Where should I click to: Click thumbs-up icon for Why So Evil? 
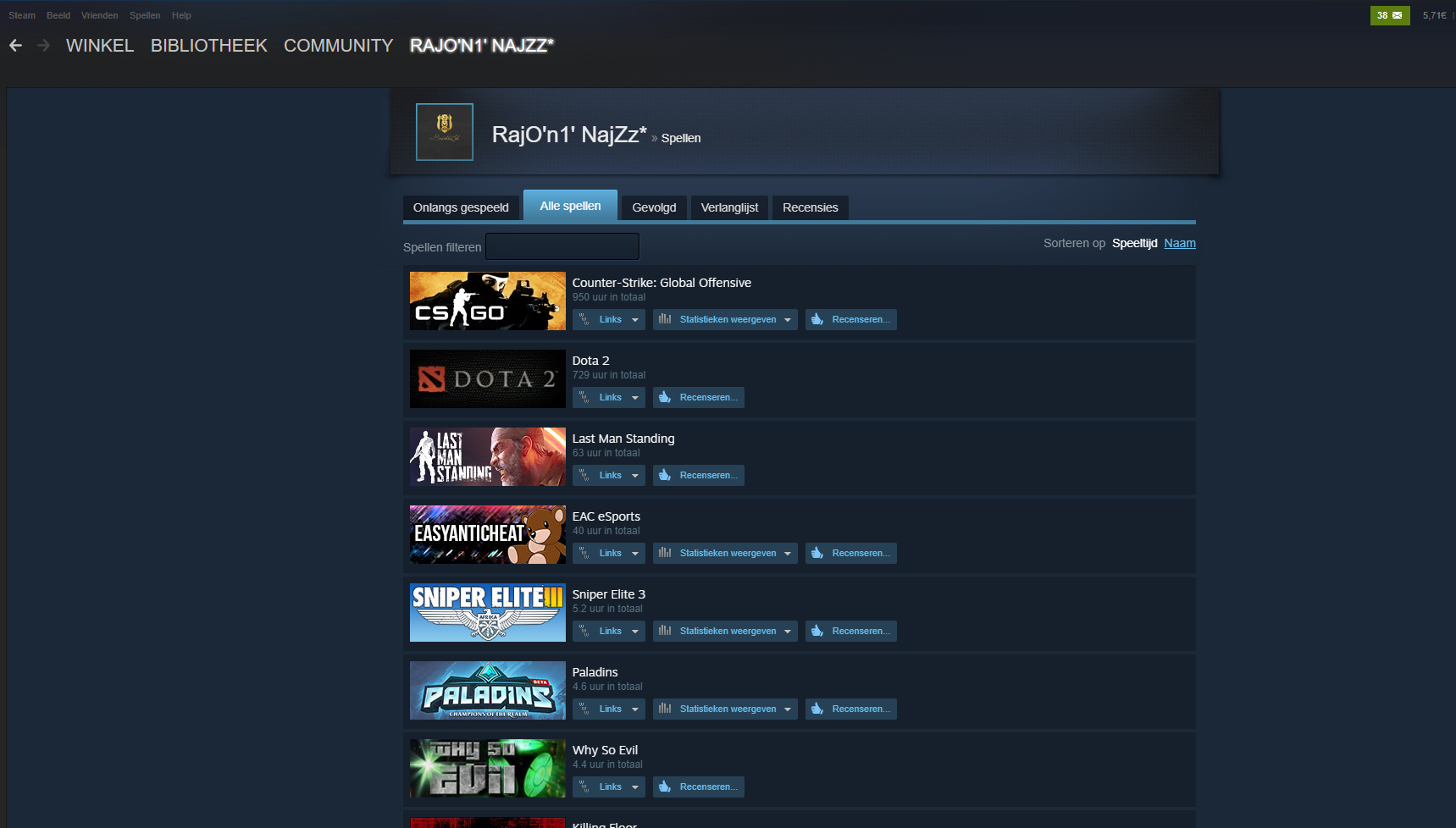665,787
